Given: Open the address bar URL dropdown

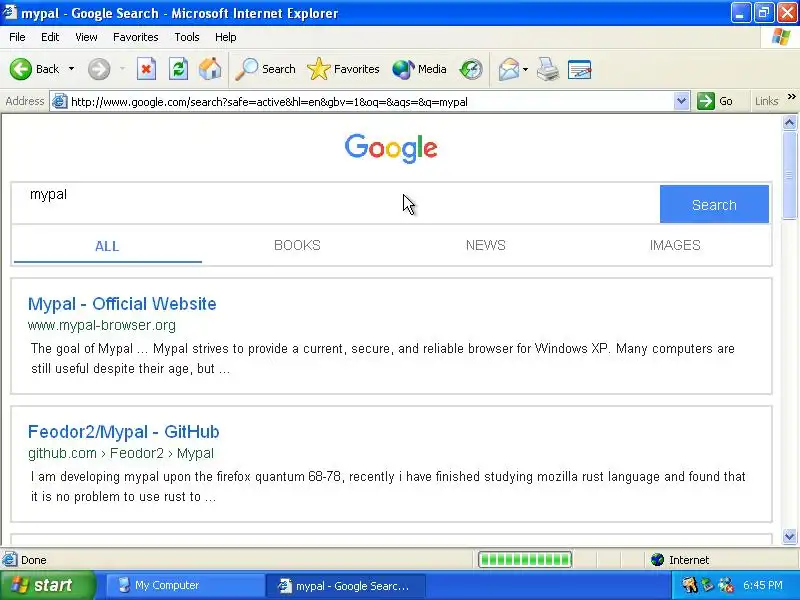Looking at the screenshot, I should (x=681, y=101).
